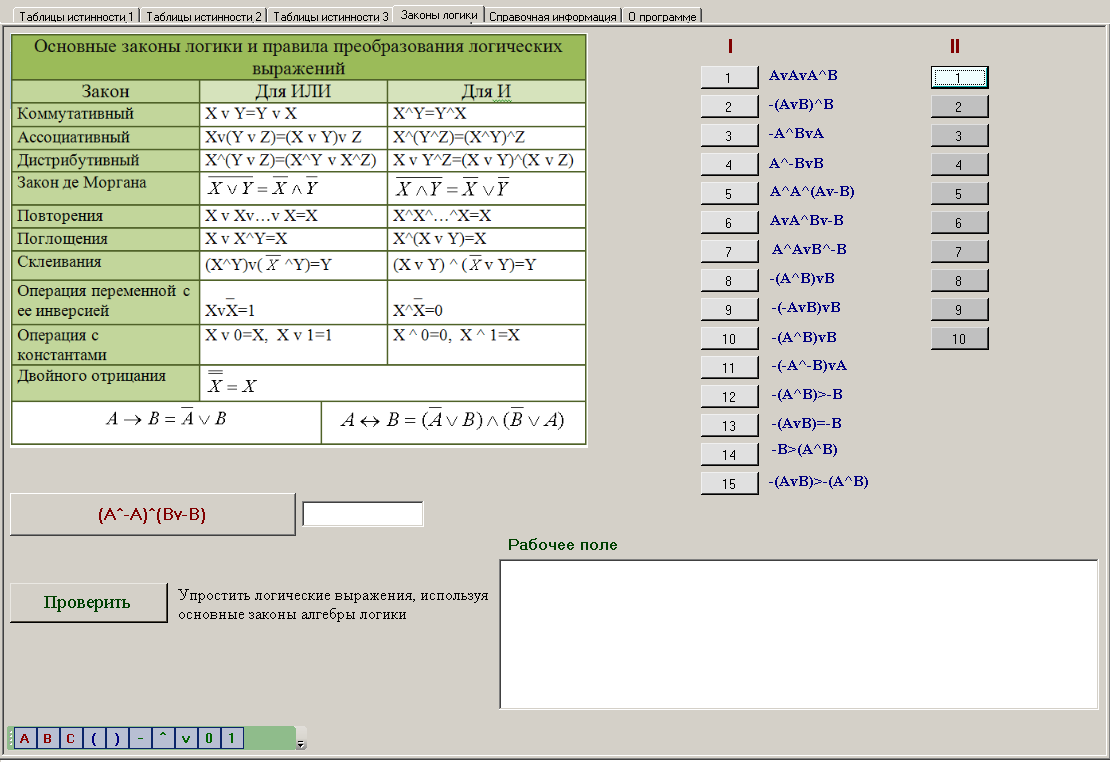The image size is (1110, 762).
Task: Select task 15 in column I
Action: (x=729, y=484)
